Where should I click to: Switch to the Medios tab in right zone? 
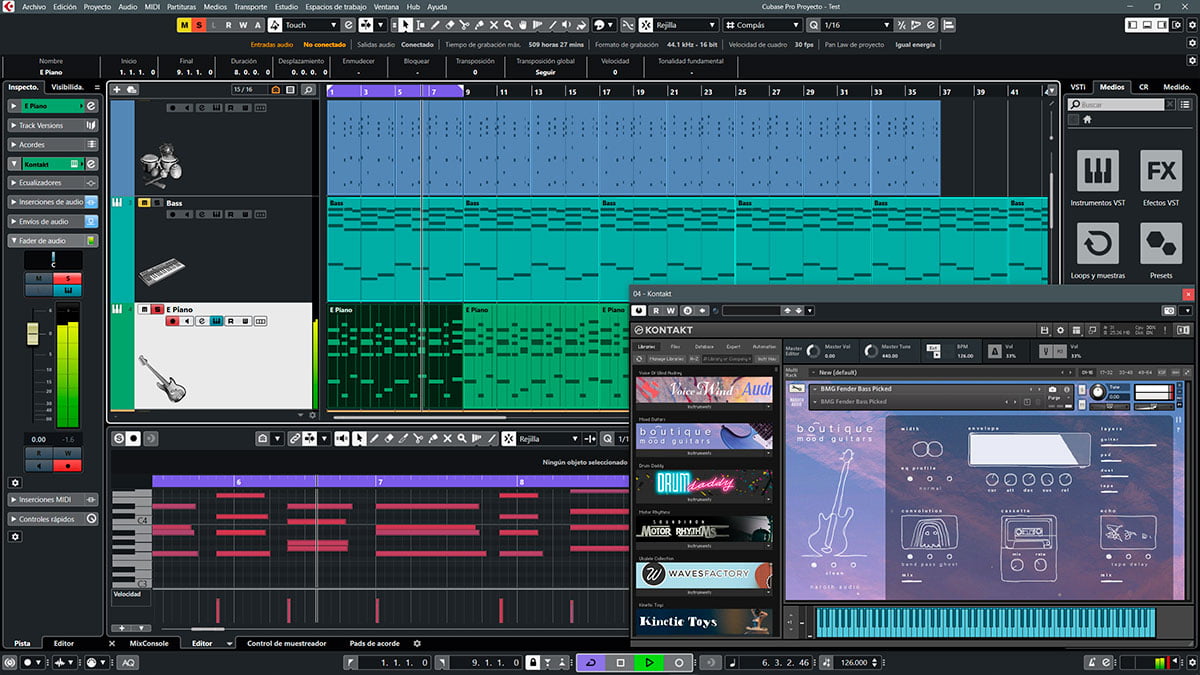(x=1112, y=87)
